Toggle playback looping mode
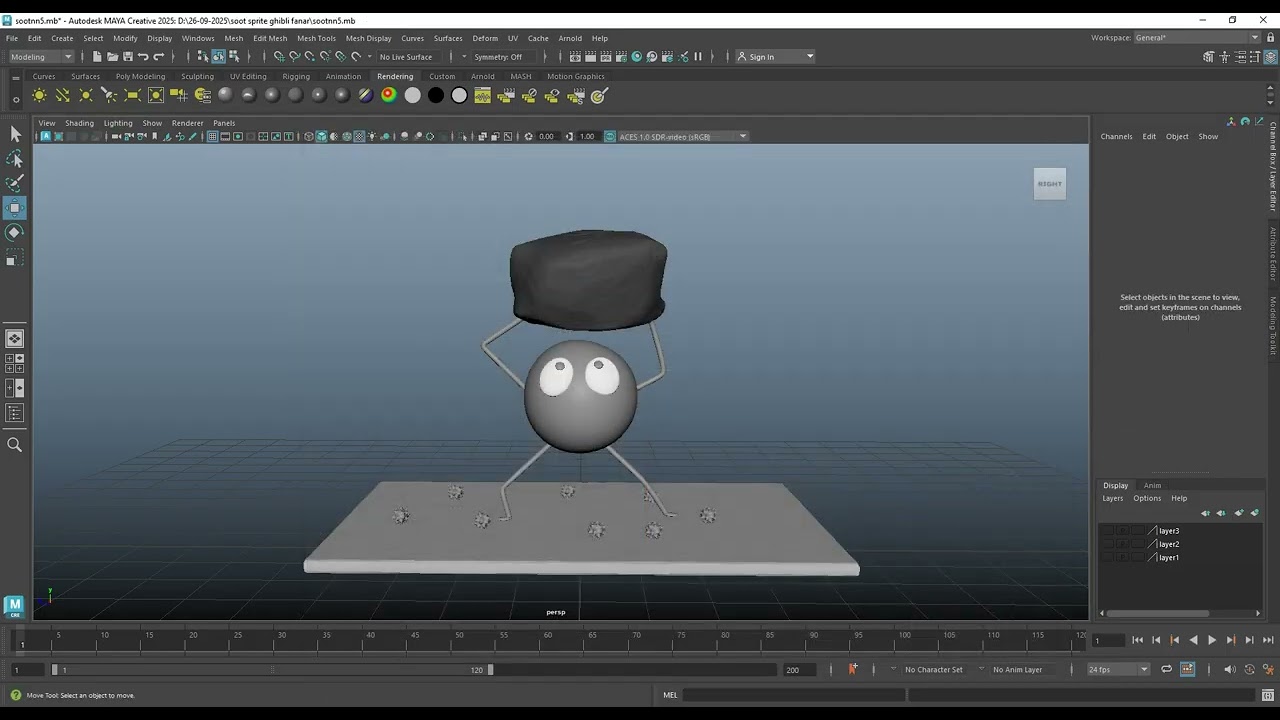This screenshot has width=1280, height=720. (x=1166, y=670)
